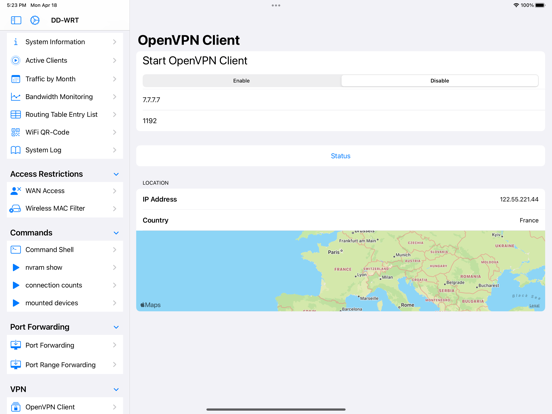Click the WAN Access person icon
552x414 pixels.
tap(15, 191)
